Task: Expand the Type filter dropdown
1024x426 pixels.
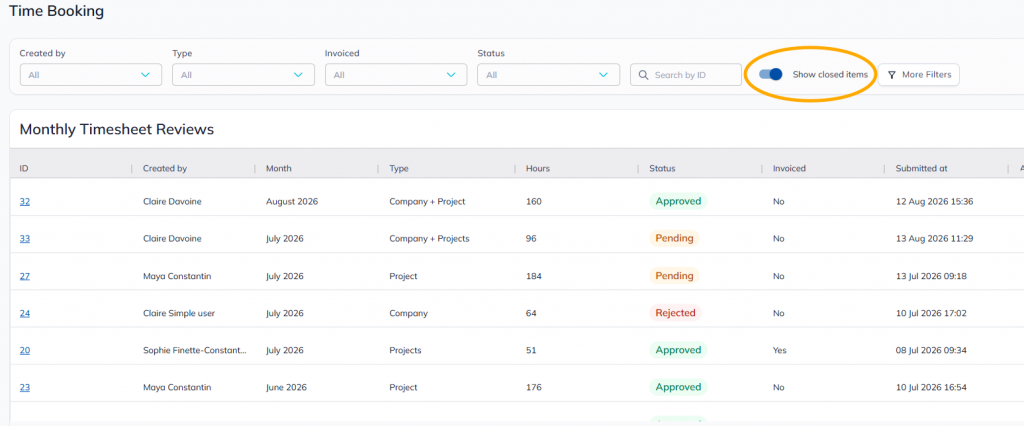Action: (x=244, y=74)
